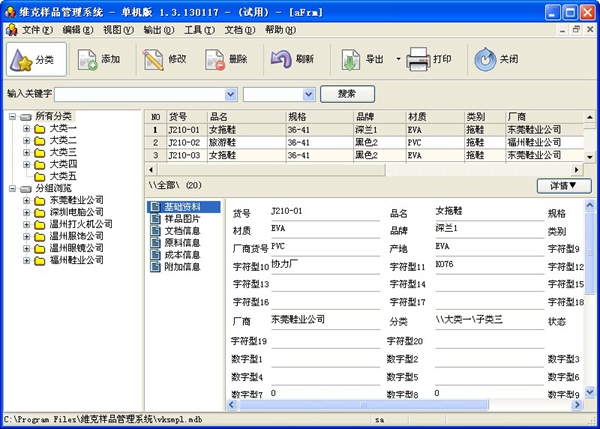Click the detail panel horizontal scrollbar thumb

pyautogui.click(x=364, y=404)
